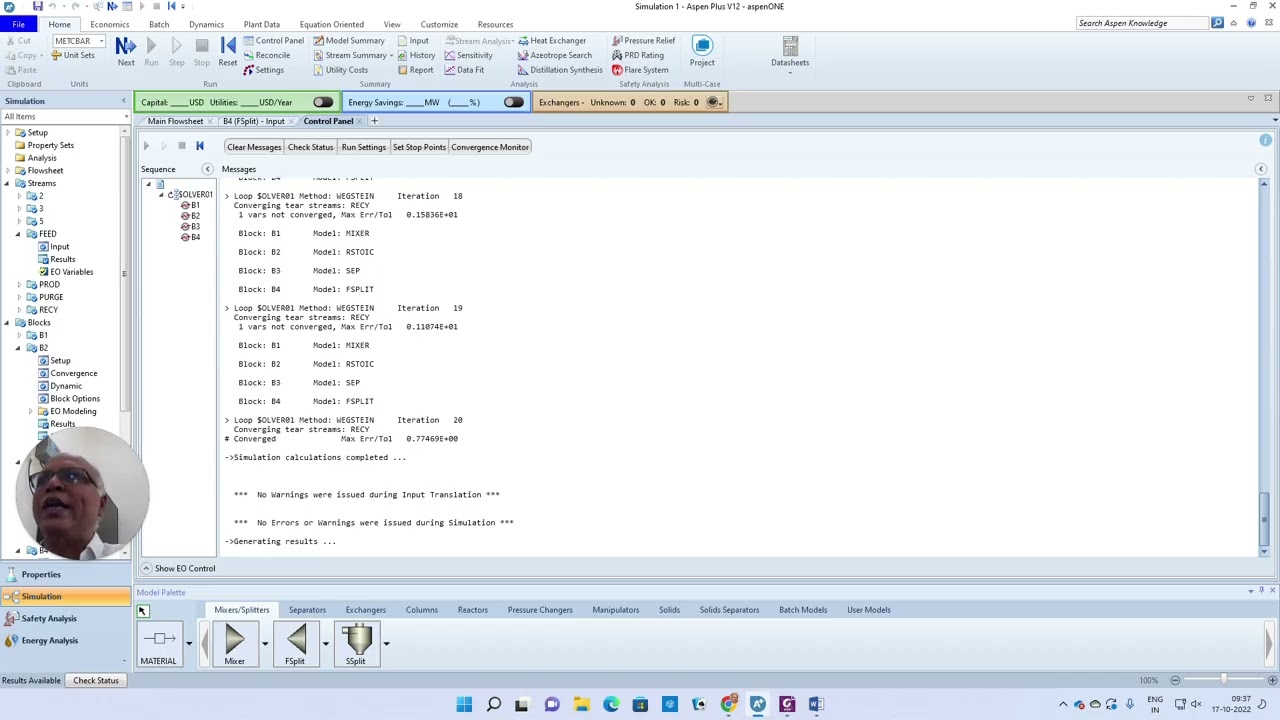Open the Convergence Monitor

pos(489,147)
